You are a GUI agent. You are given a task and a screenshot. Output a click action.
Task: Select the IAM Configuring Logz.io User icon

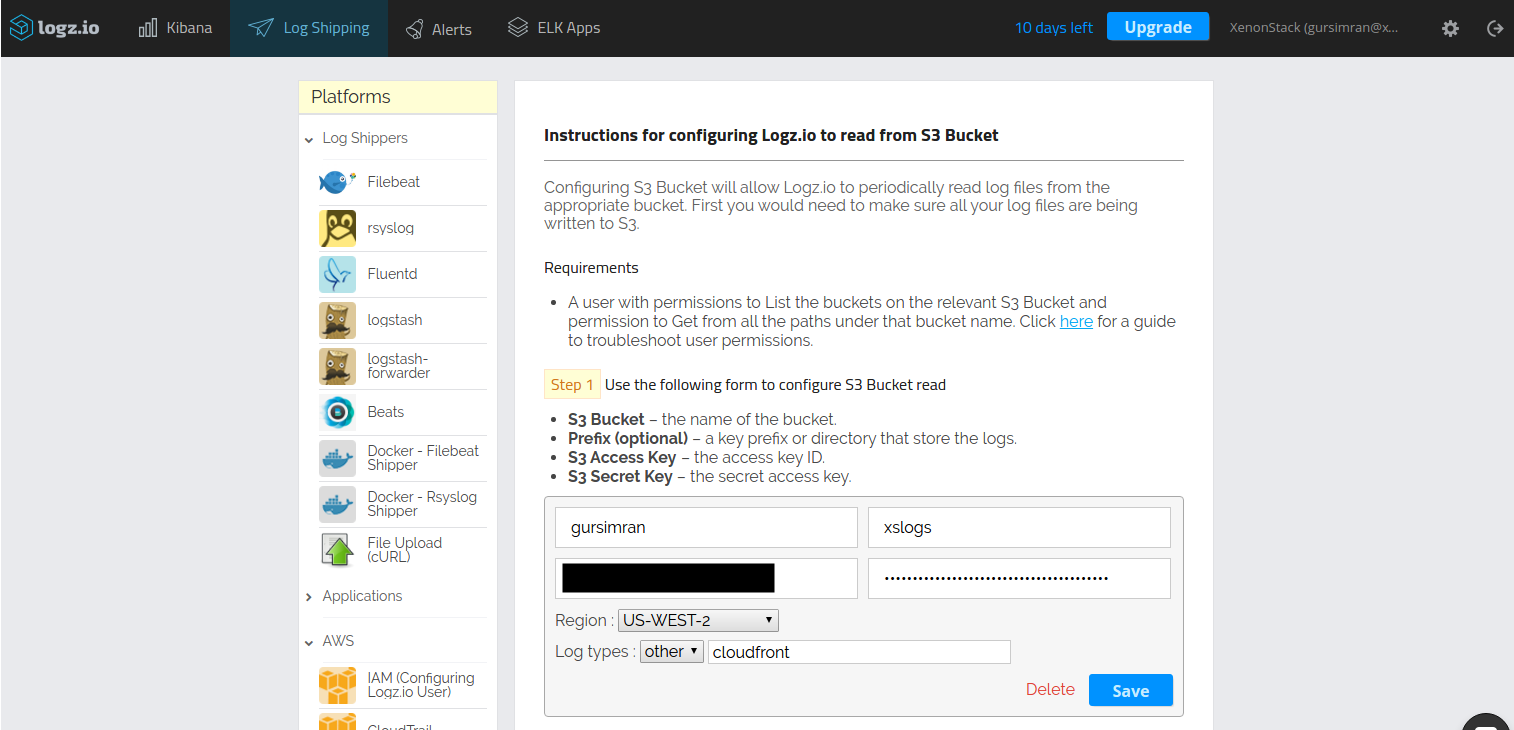click(338, 685)
